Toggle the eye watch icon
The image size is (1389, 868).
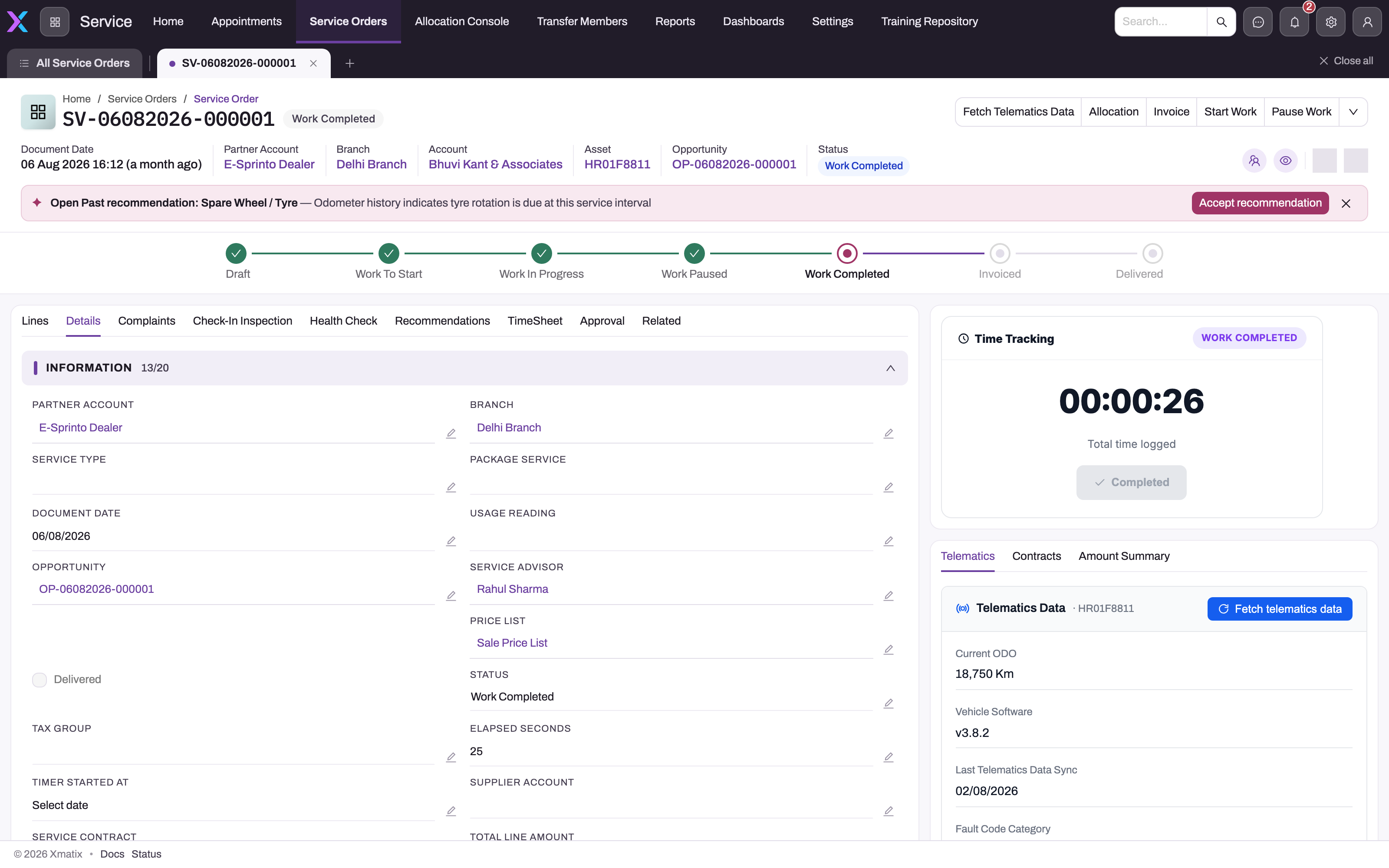(x=1286, y=161)
